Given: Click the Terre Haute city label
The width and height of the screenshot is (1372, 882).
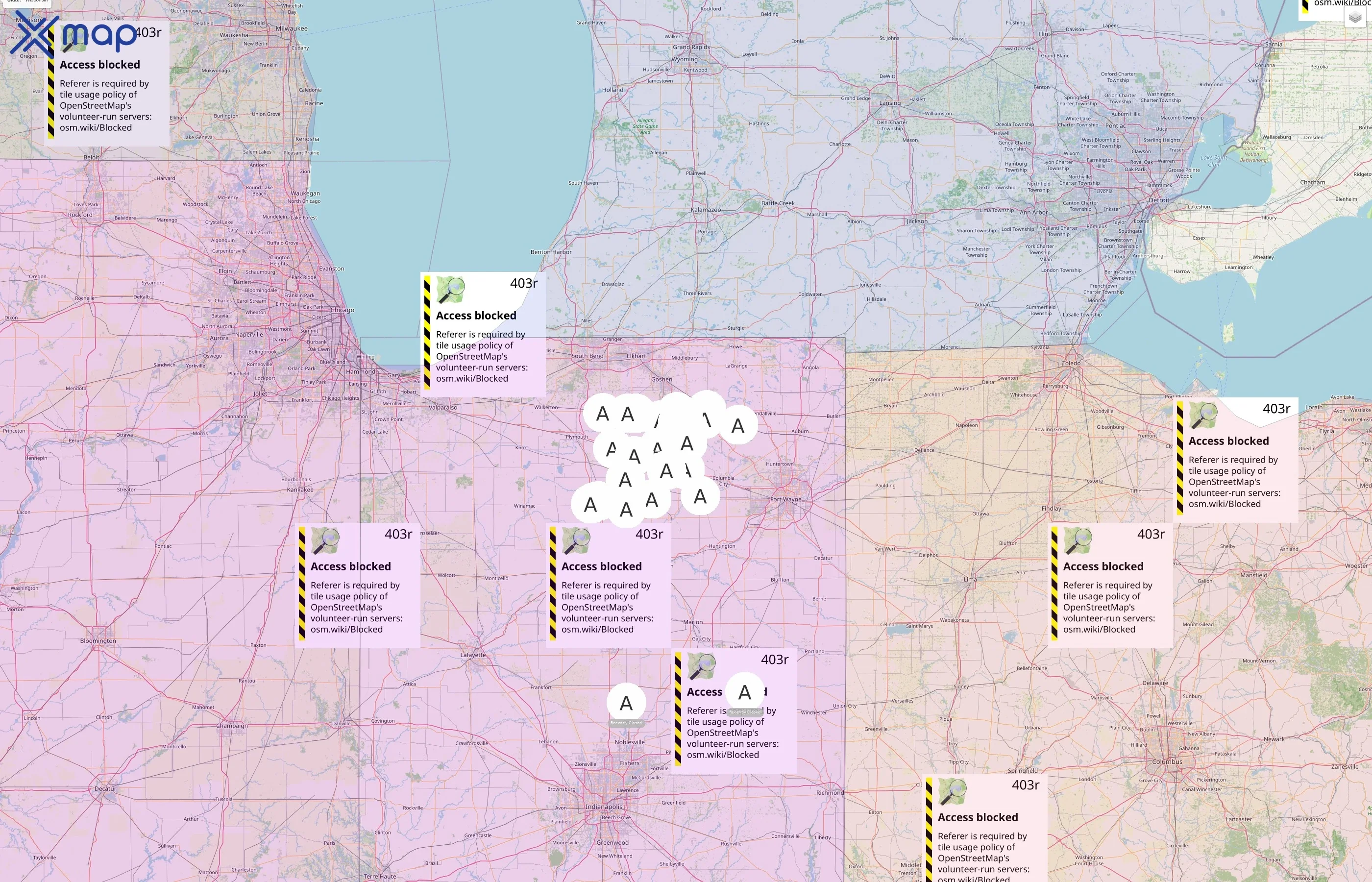Looking at the screenshot, I should 380,876.
